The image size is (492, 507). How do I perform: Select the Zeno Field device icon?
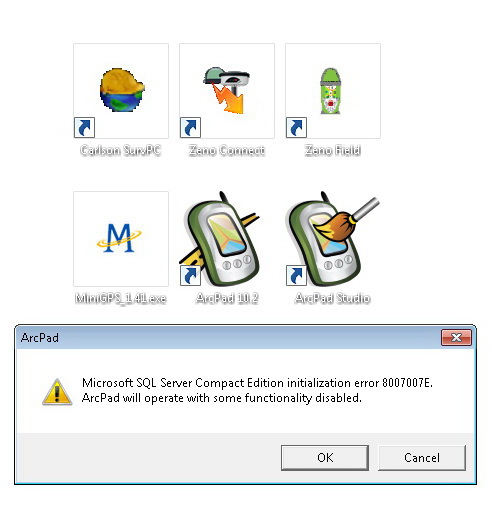330,91
